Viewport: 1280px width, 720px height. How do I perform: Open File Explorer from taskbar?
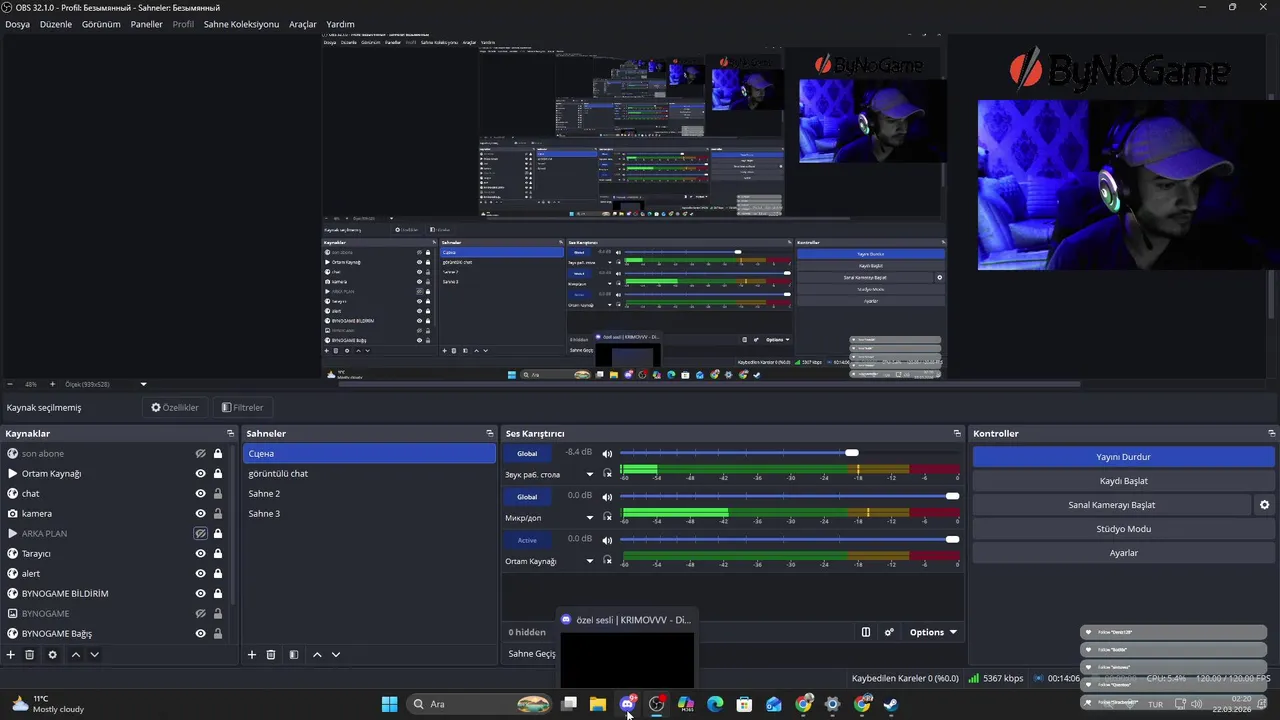tap(598, 704)
